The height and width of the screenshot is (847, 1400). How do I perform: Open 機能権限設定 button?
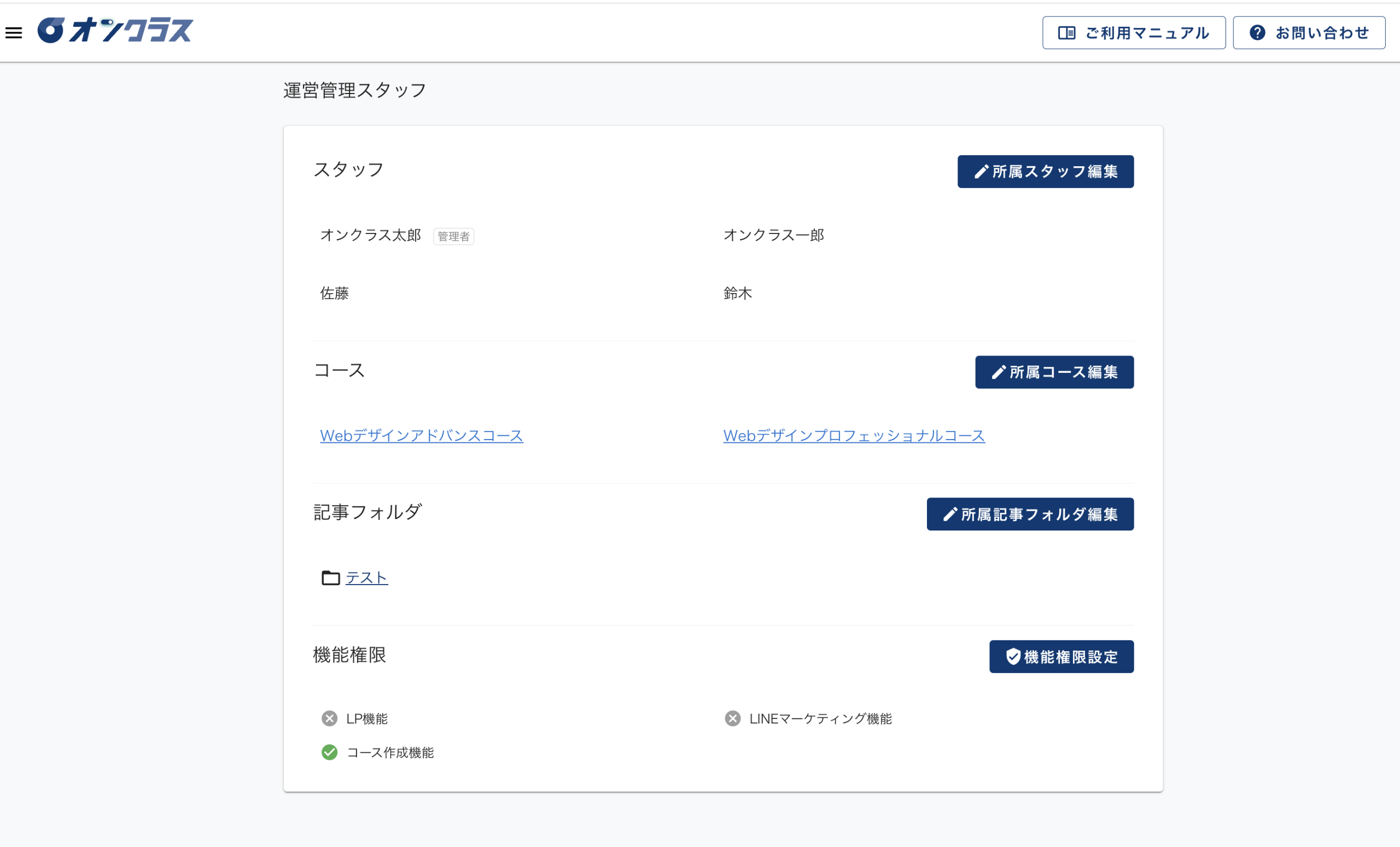1061,657
